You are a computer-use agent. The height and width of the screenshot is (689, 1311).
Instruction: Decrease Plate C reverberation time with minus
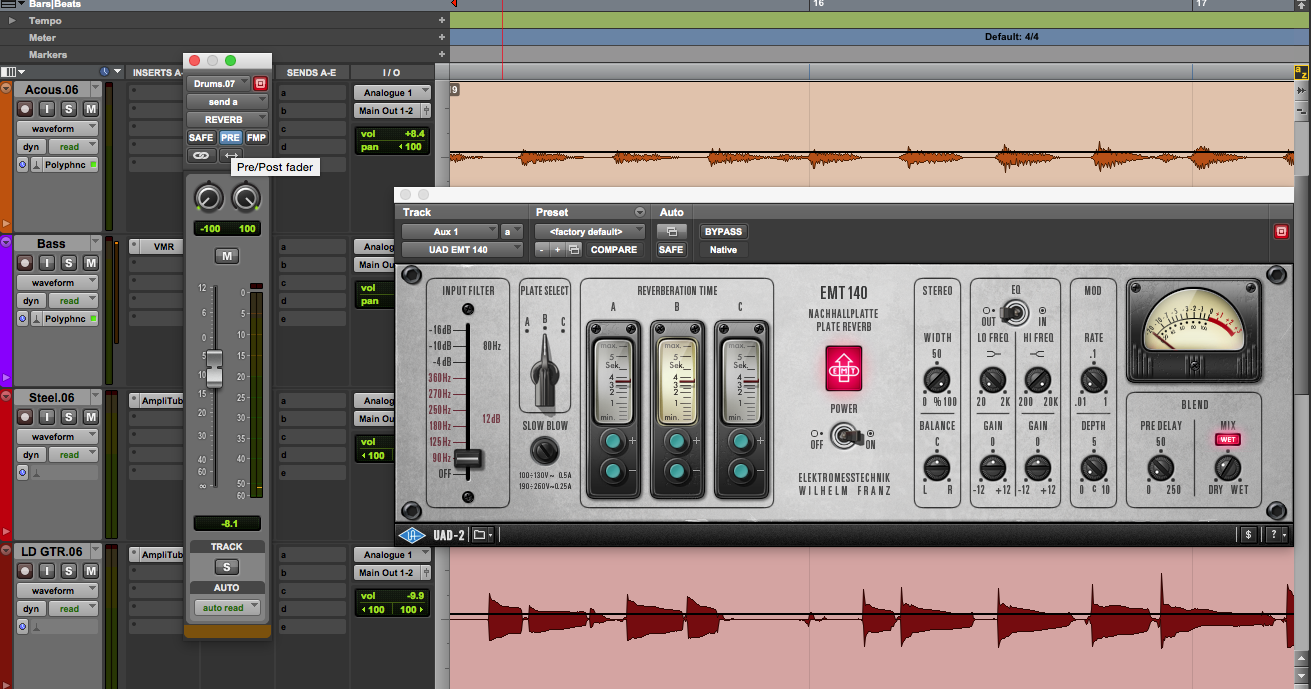pyautogui.click(x=741, y=471)
